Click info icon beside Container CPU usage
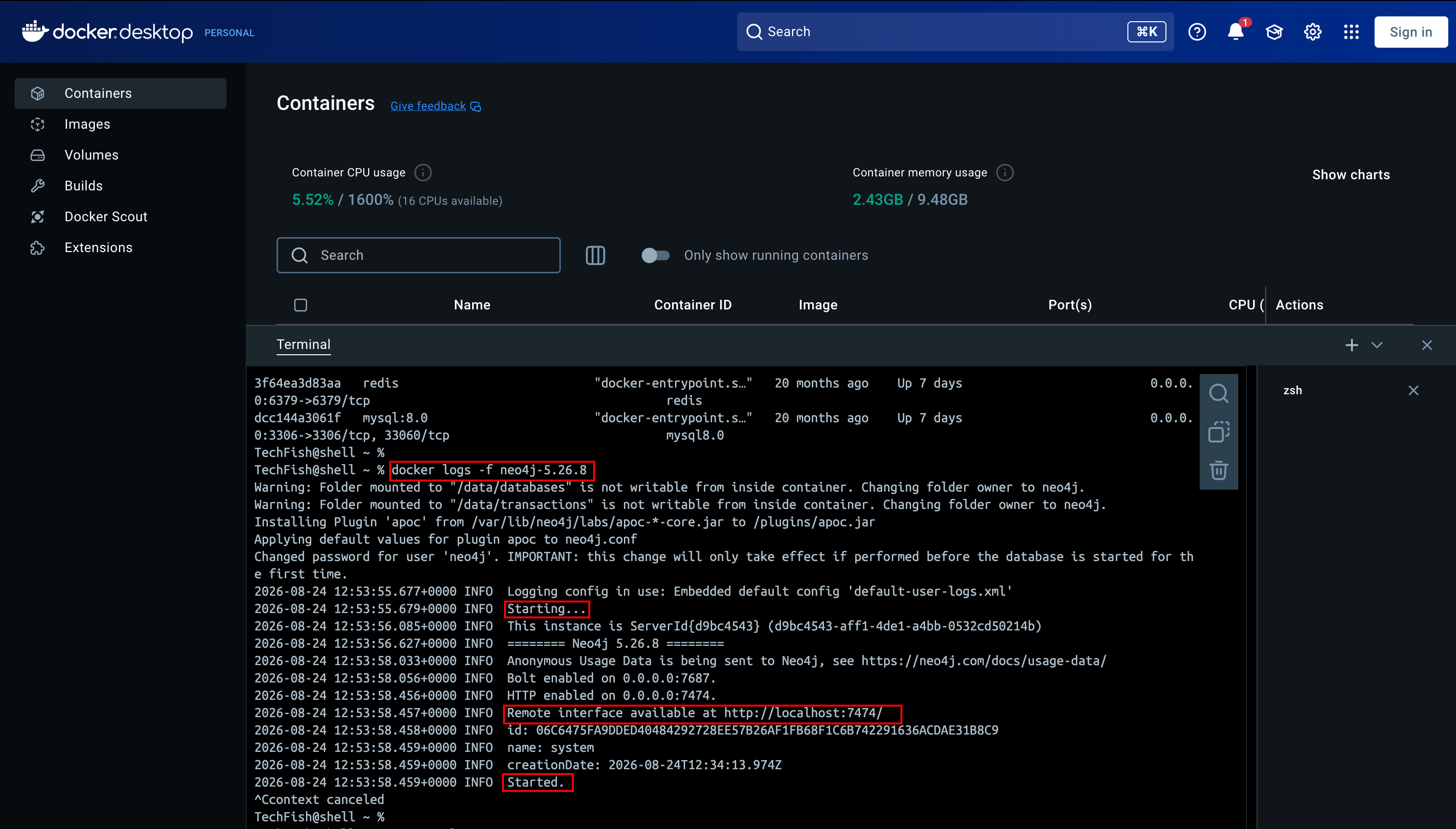Screen dimensions: 1456x829 pos(423,173)
